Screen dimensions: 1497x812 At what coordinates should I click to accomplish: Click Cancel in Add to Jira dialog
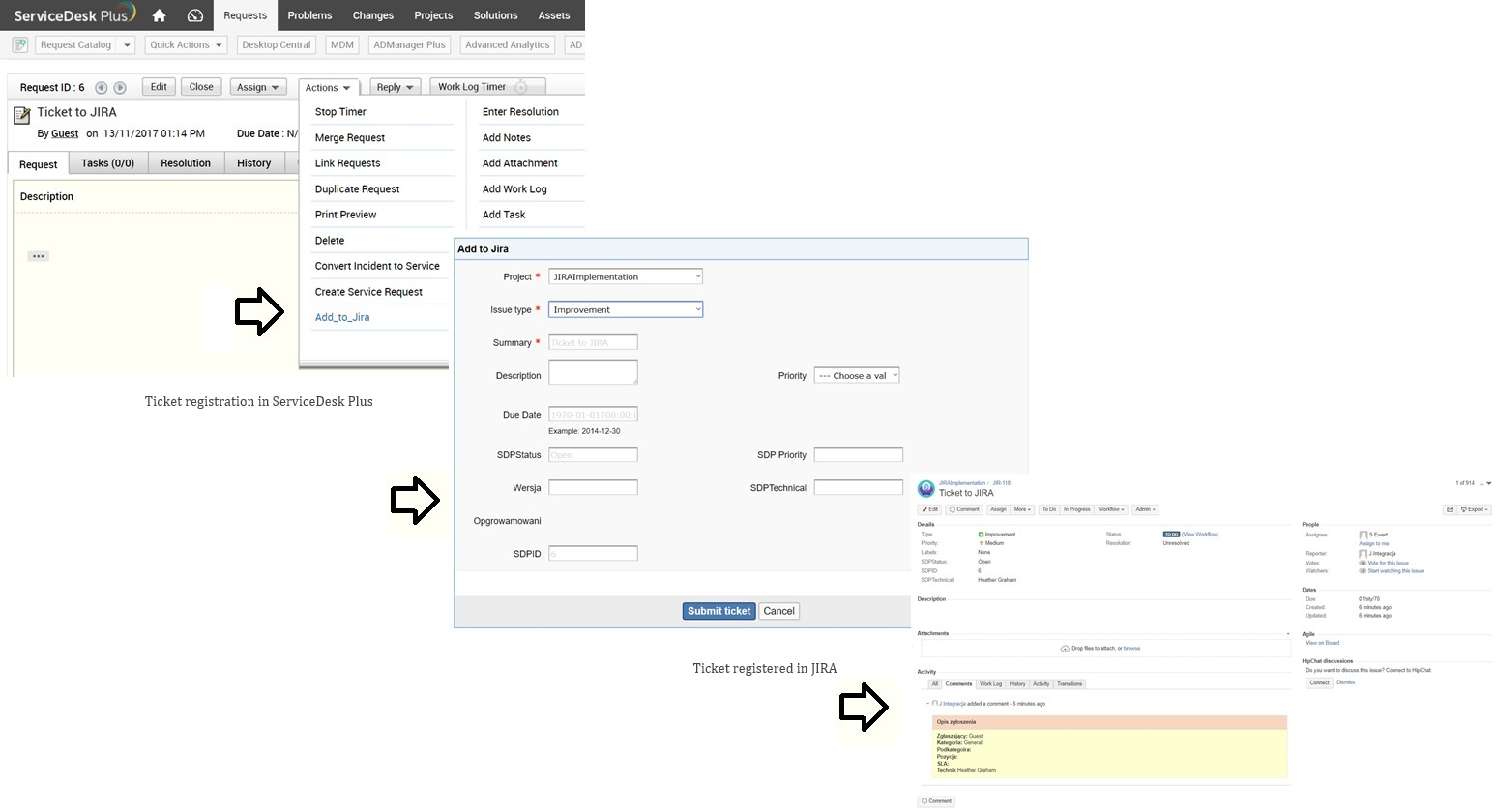[778, 611]
